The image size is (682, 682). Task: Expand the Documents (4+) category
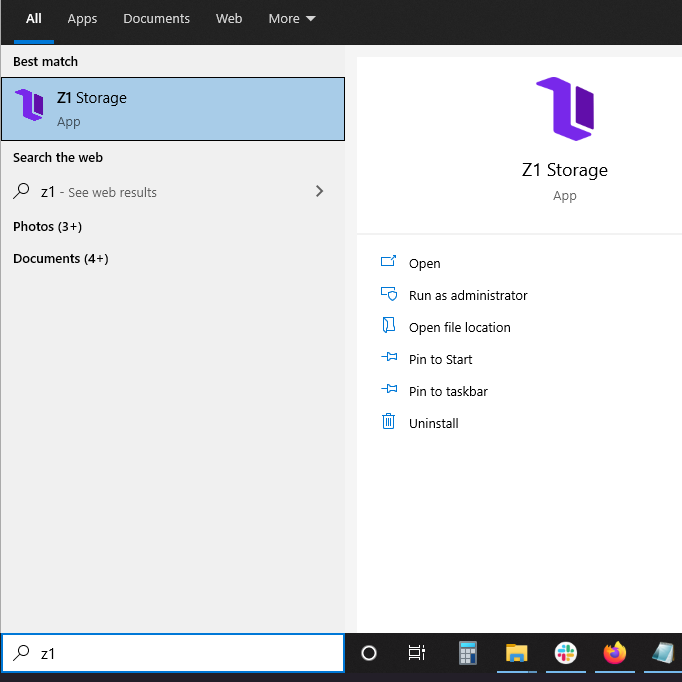(x=60, y=259)
